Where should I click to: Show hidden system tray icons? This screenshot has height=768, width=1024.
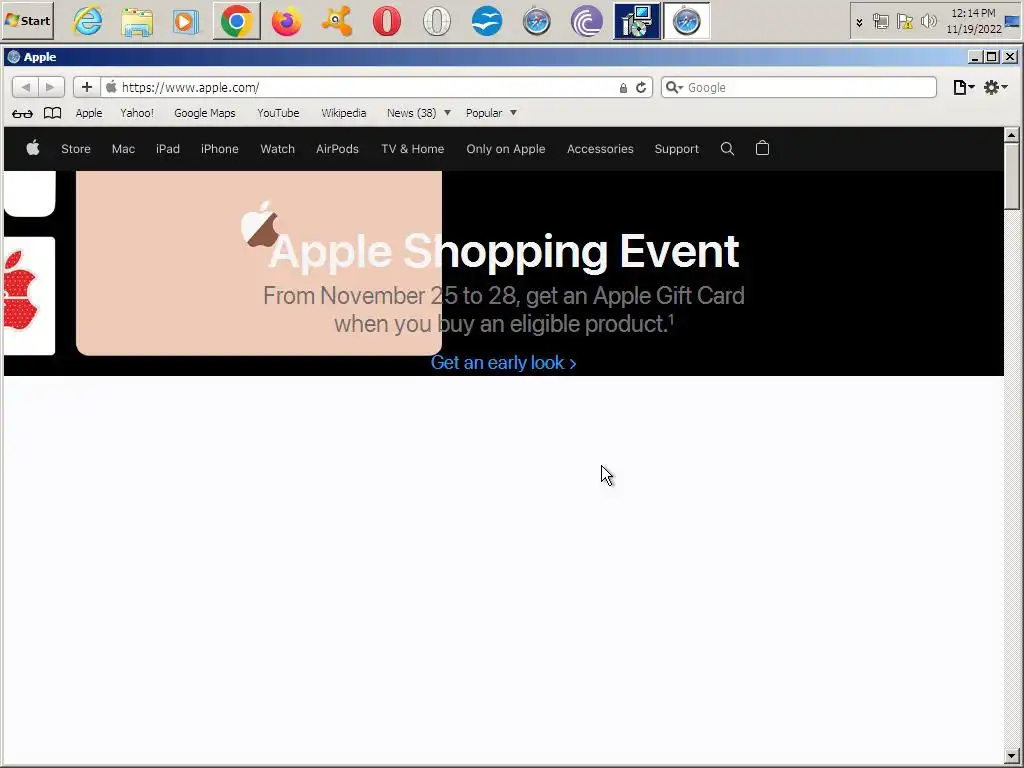coord(859,22)
